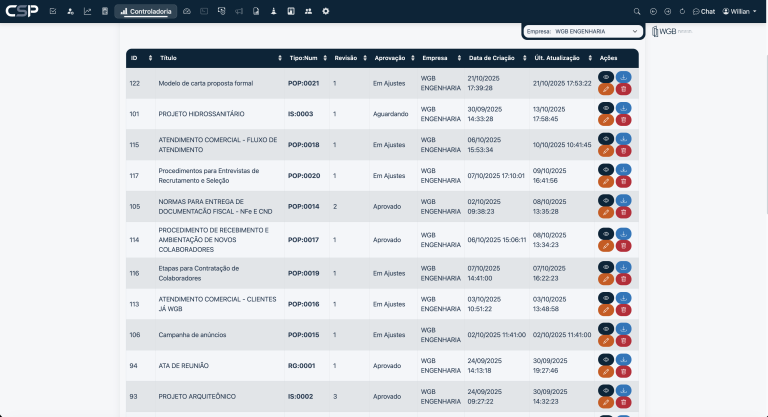
Task: View the POP:0016 document with eye icon
Action: coord(606,298)
